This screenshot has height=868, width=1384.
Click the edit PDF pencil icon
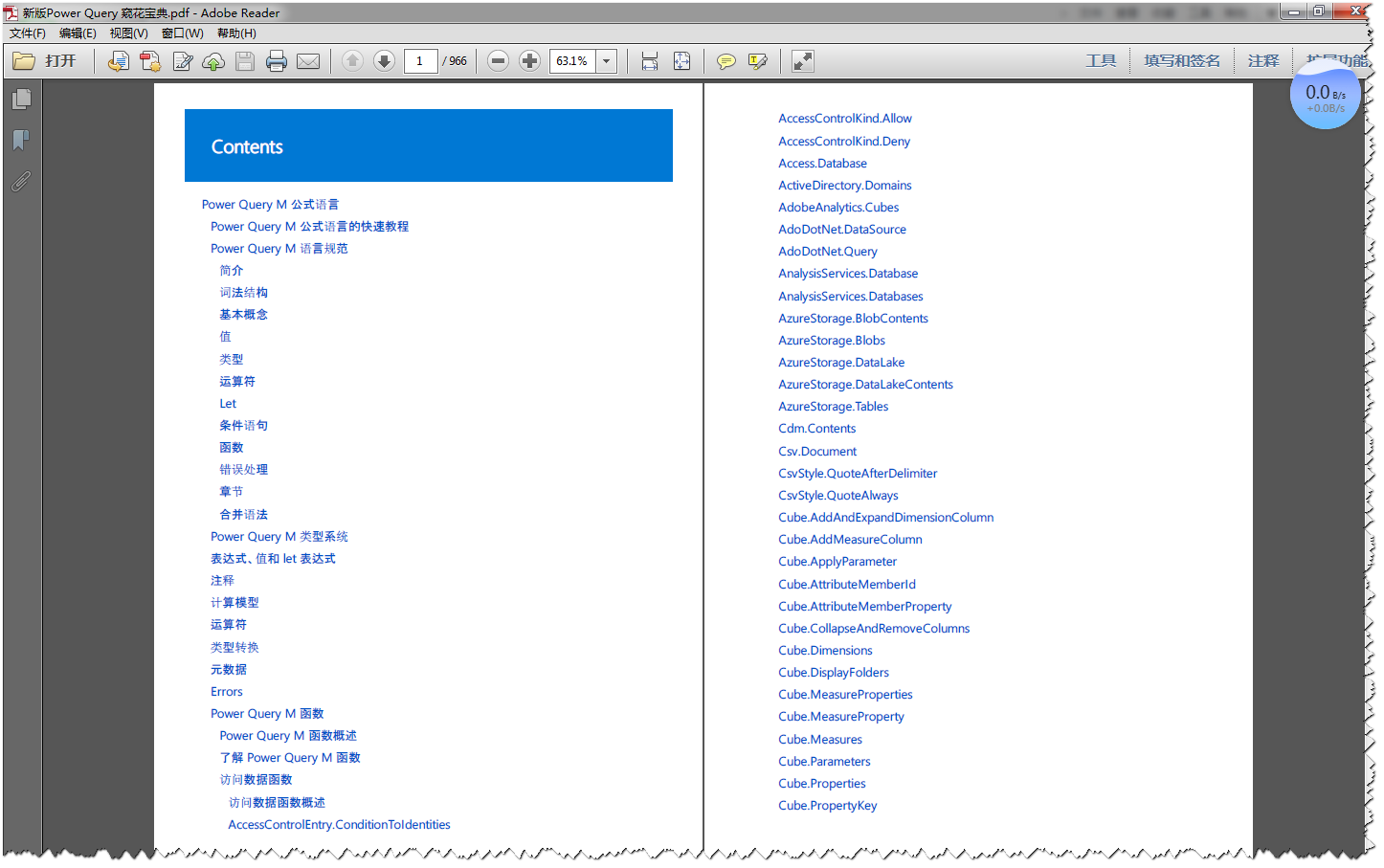point(182,61)
